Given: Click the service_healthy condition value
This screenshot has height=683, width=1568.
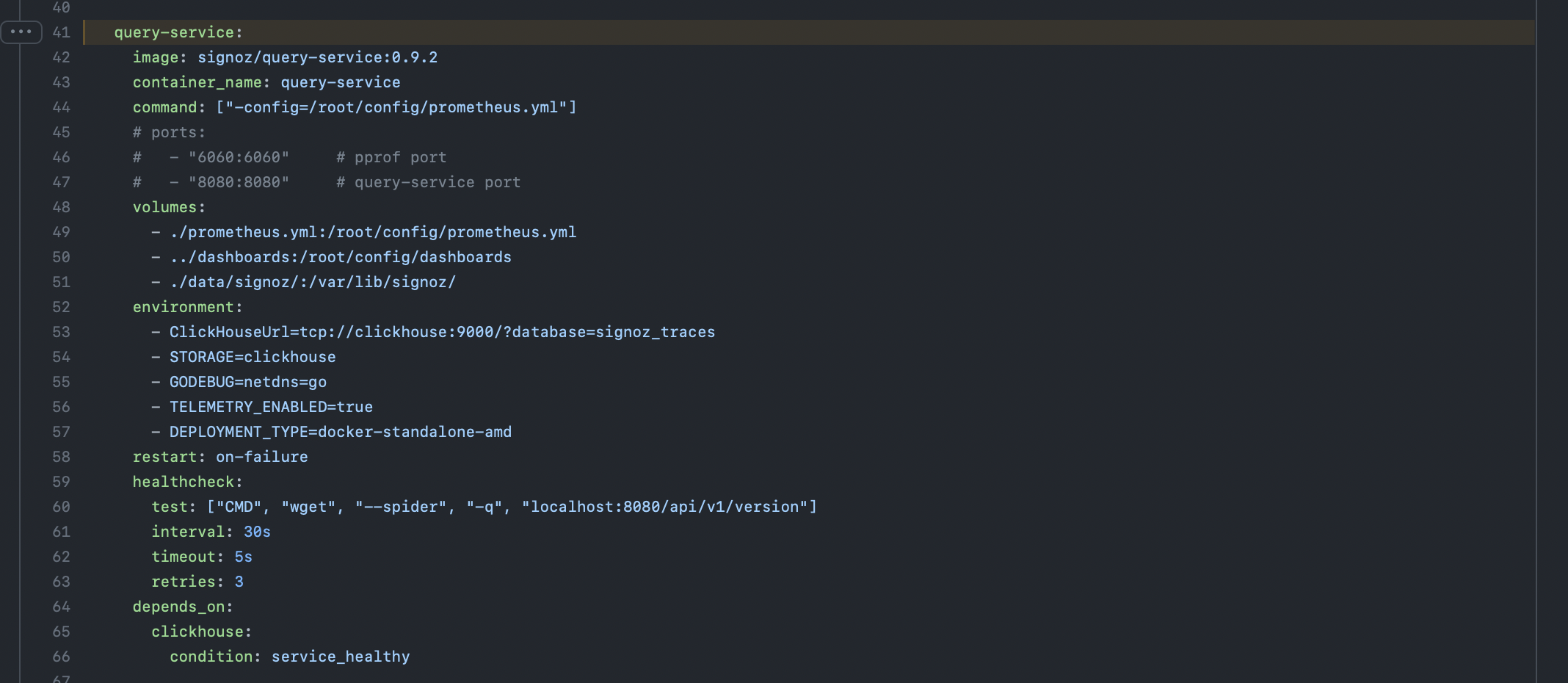Looking at the screenshot, I should click(x=341, y=657).
